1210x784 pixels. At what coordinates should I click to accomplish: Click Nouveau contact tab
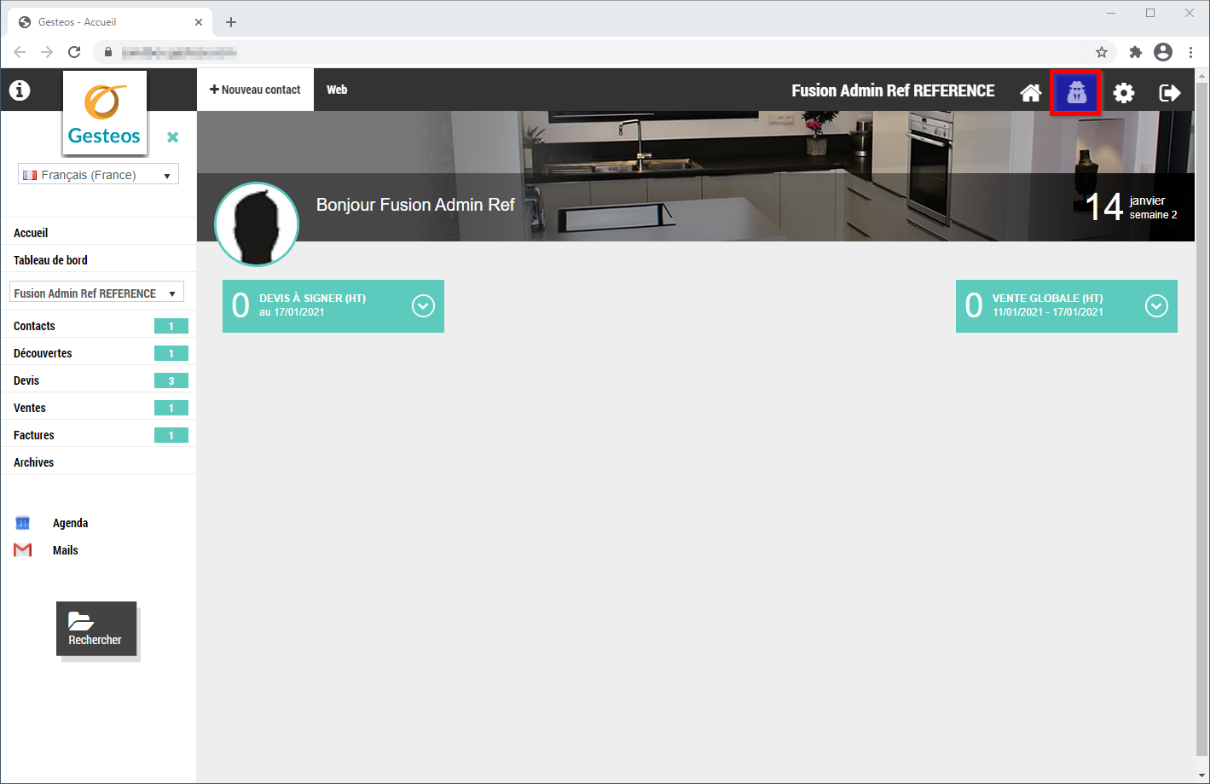point(255,90)
